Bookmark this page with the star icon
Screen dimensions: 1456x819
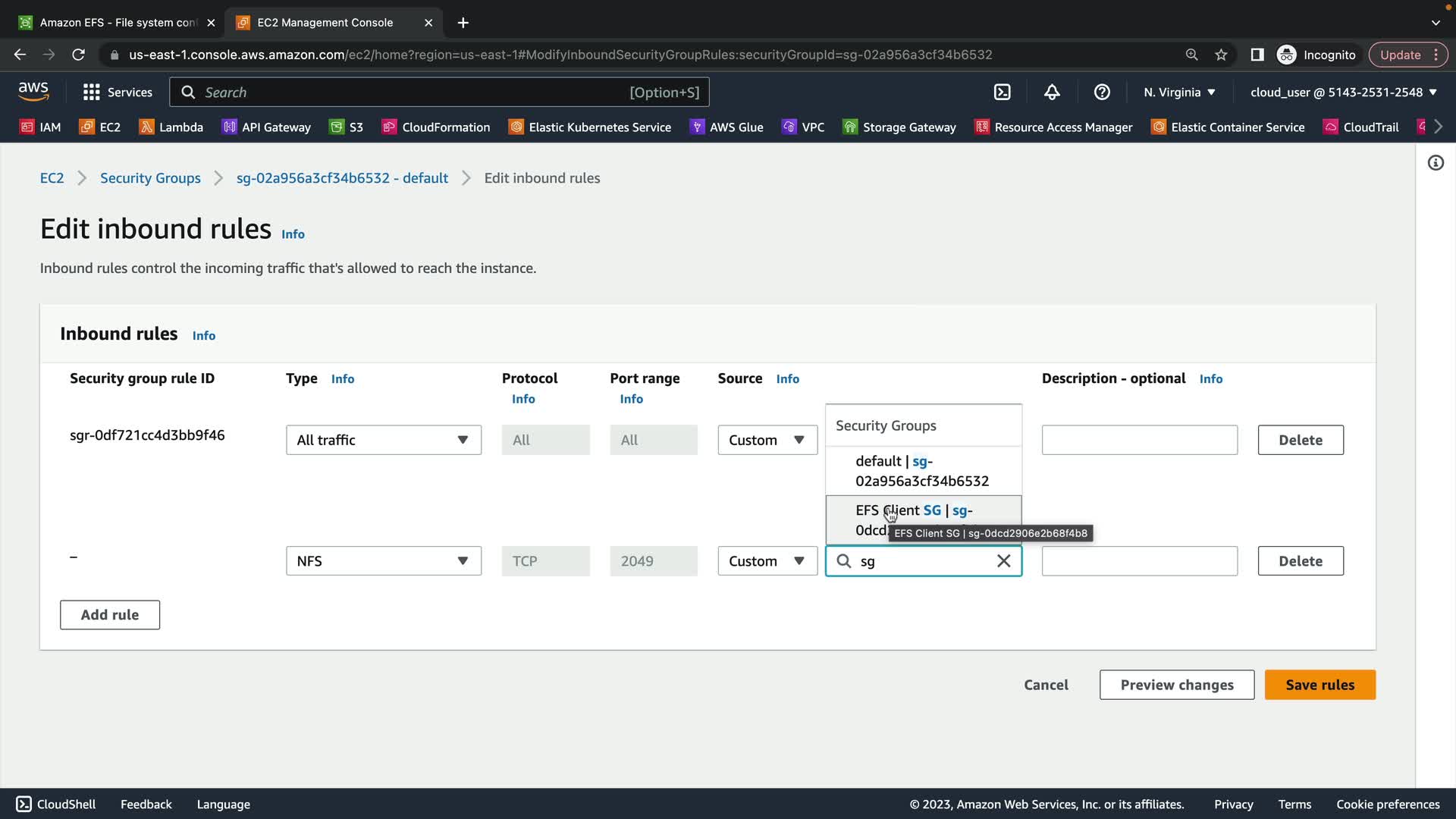1221,55
